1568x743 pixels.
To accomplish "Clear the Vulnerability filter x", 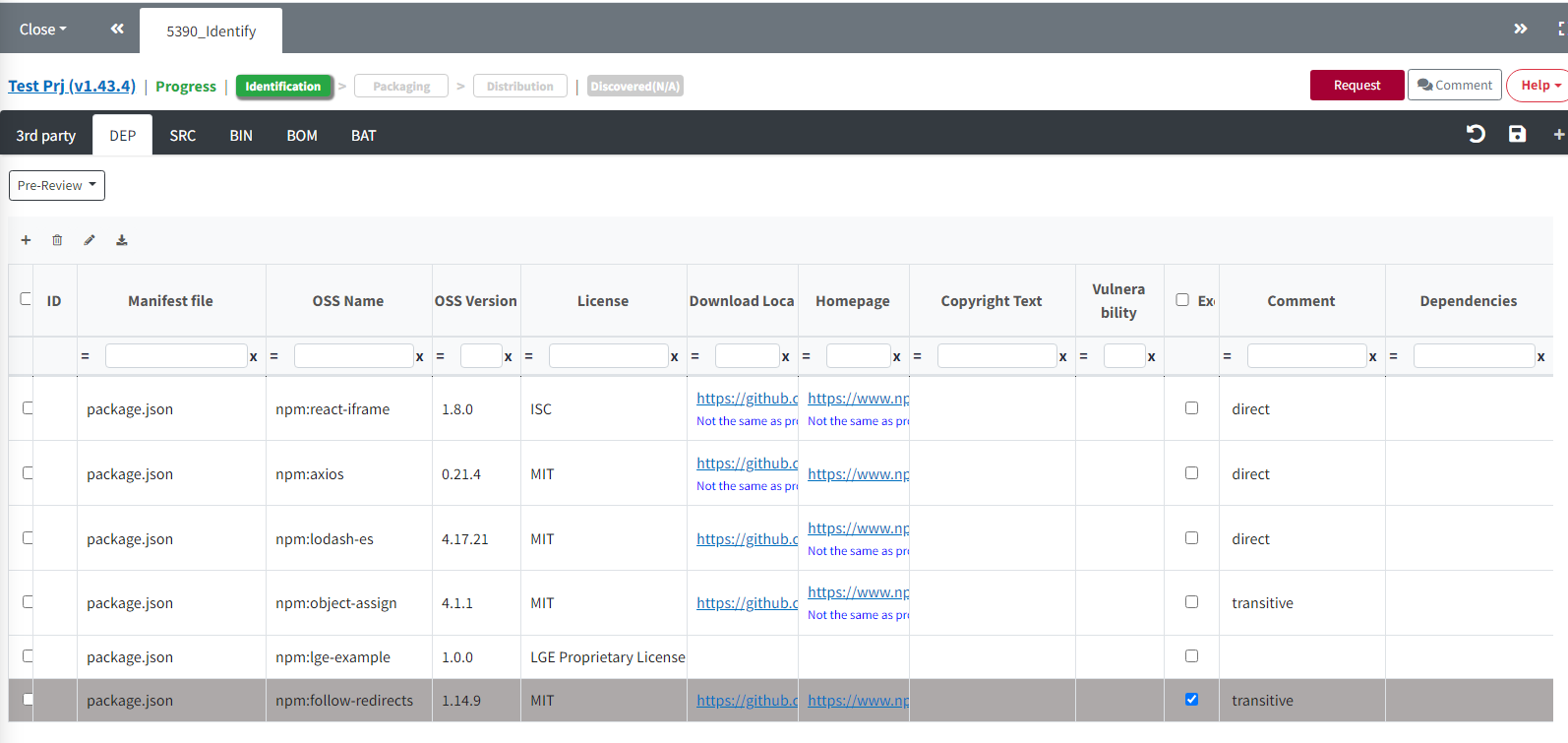I will 1152,356.
